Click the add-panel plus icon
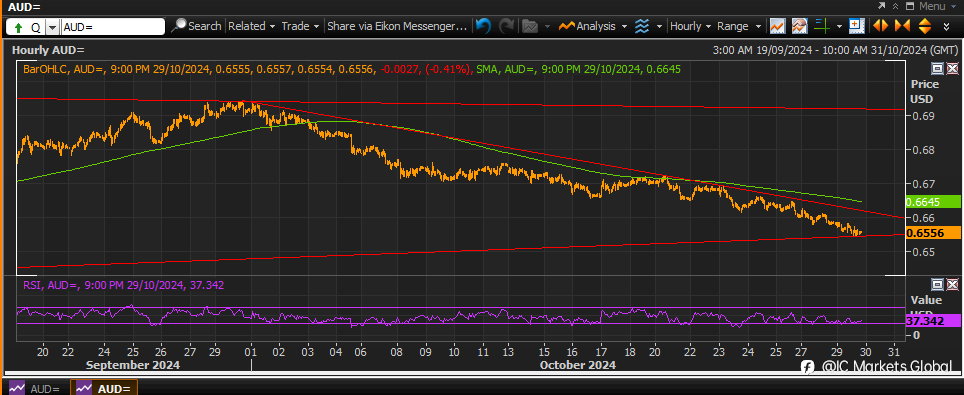This screenshot has height=395, width=964. tap(856, 26)
